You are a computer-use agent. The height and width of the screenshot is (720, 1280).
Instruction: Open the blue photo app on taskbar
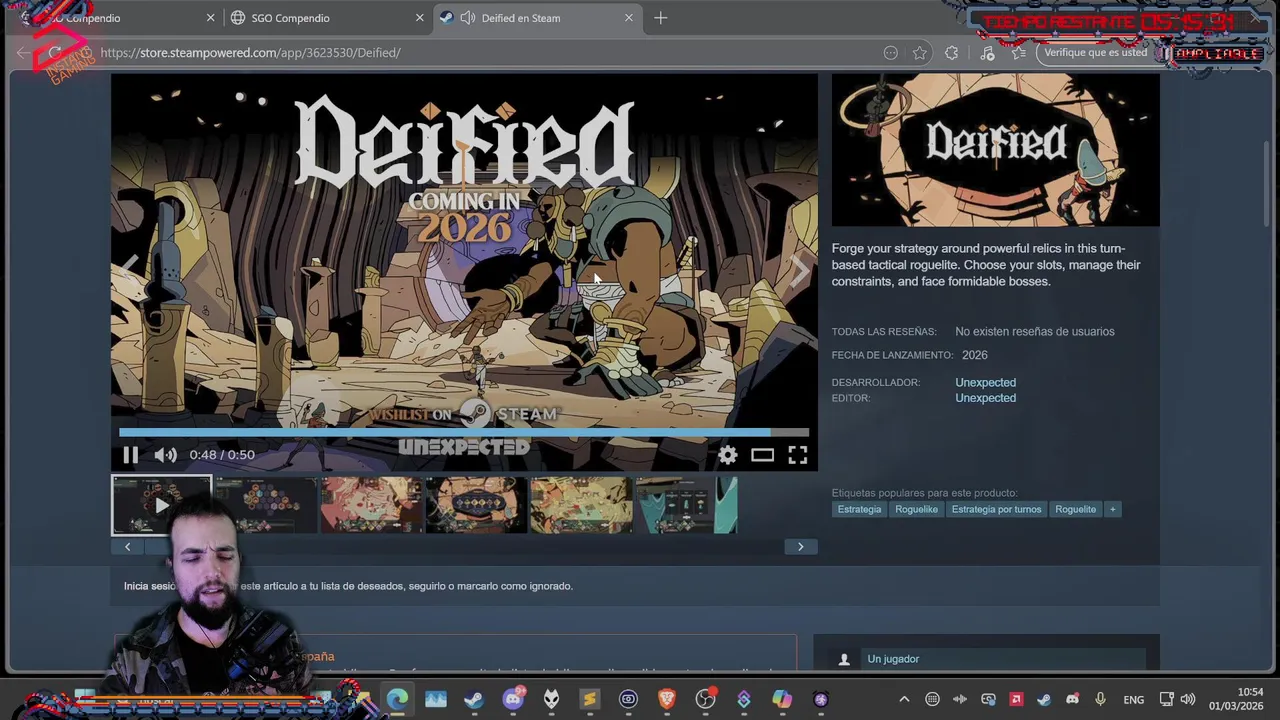[436, 700]
